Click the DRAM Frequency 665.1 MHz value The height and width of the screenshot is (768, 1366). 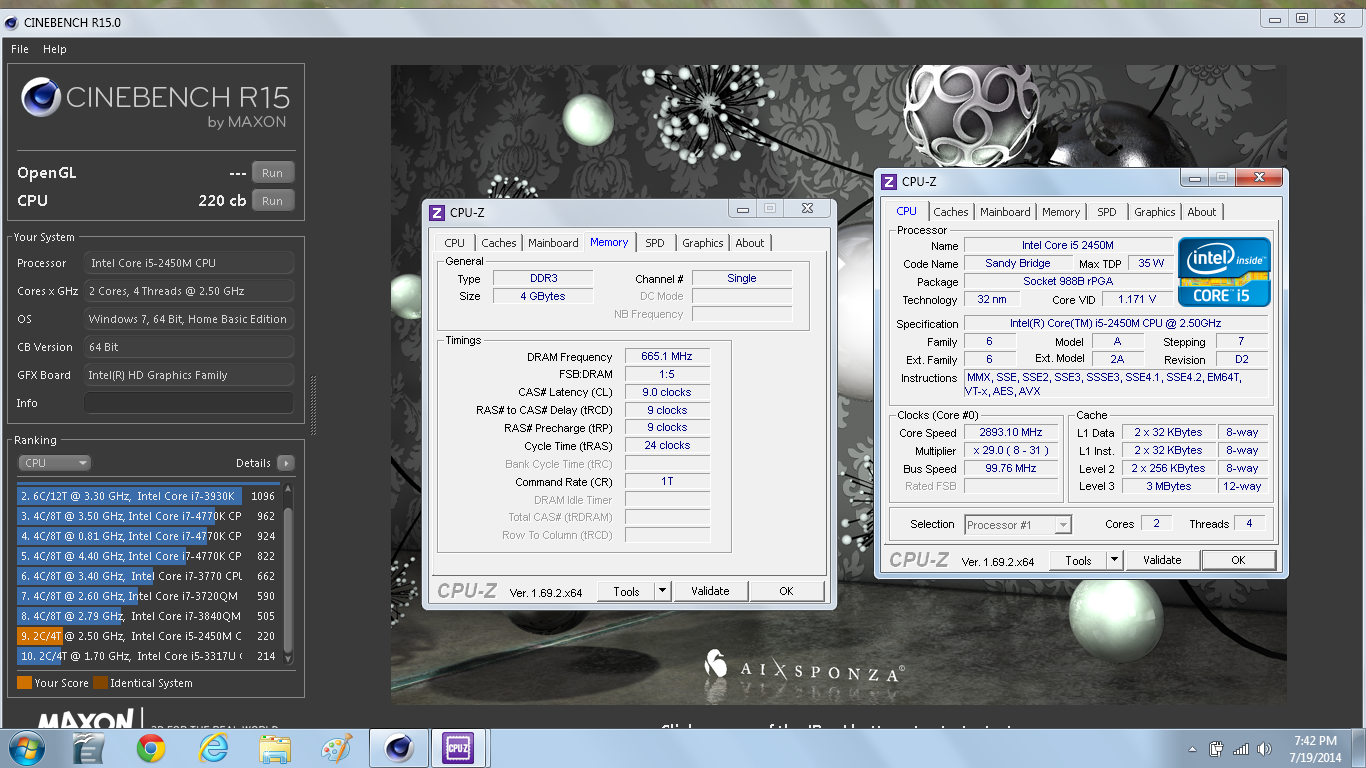[x=667, y=356]
